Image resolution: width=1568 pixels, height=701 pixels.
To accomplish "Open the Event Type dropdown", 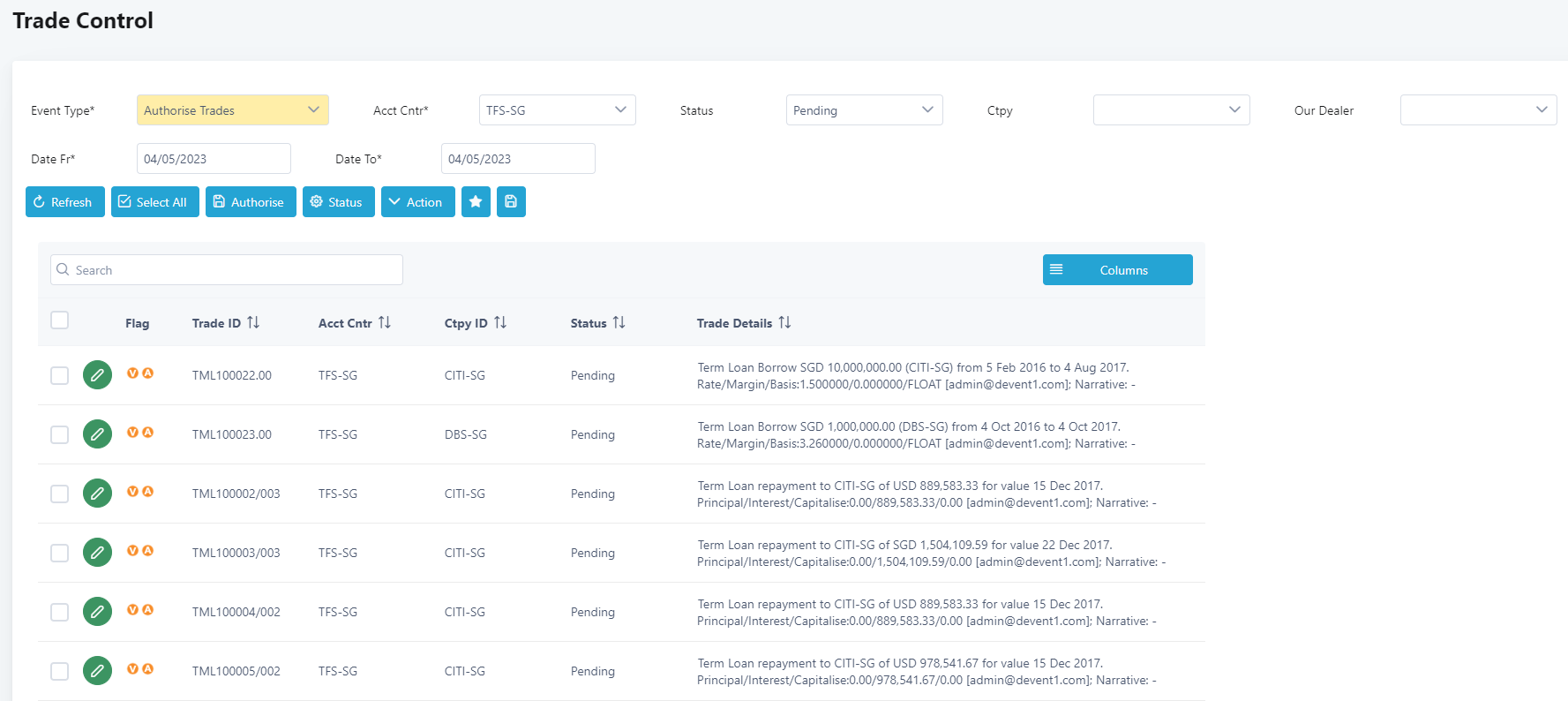I will tap(232, 110).
